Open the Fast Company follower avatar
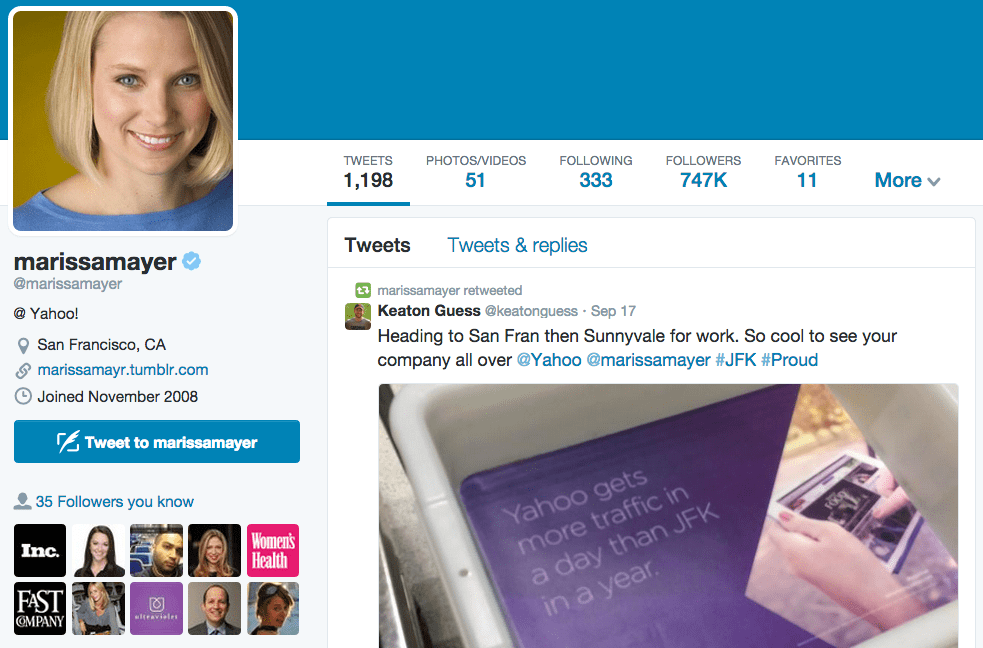The image size is (983, 648). (40, 609)
